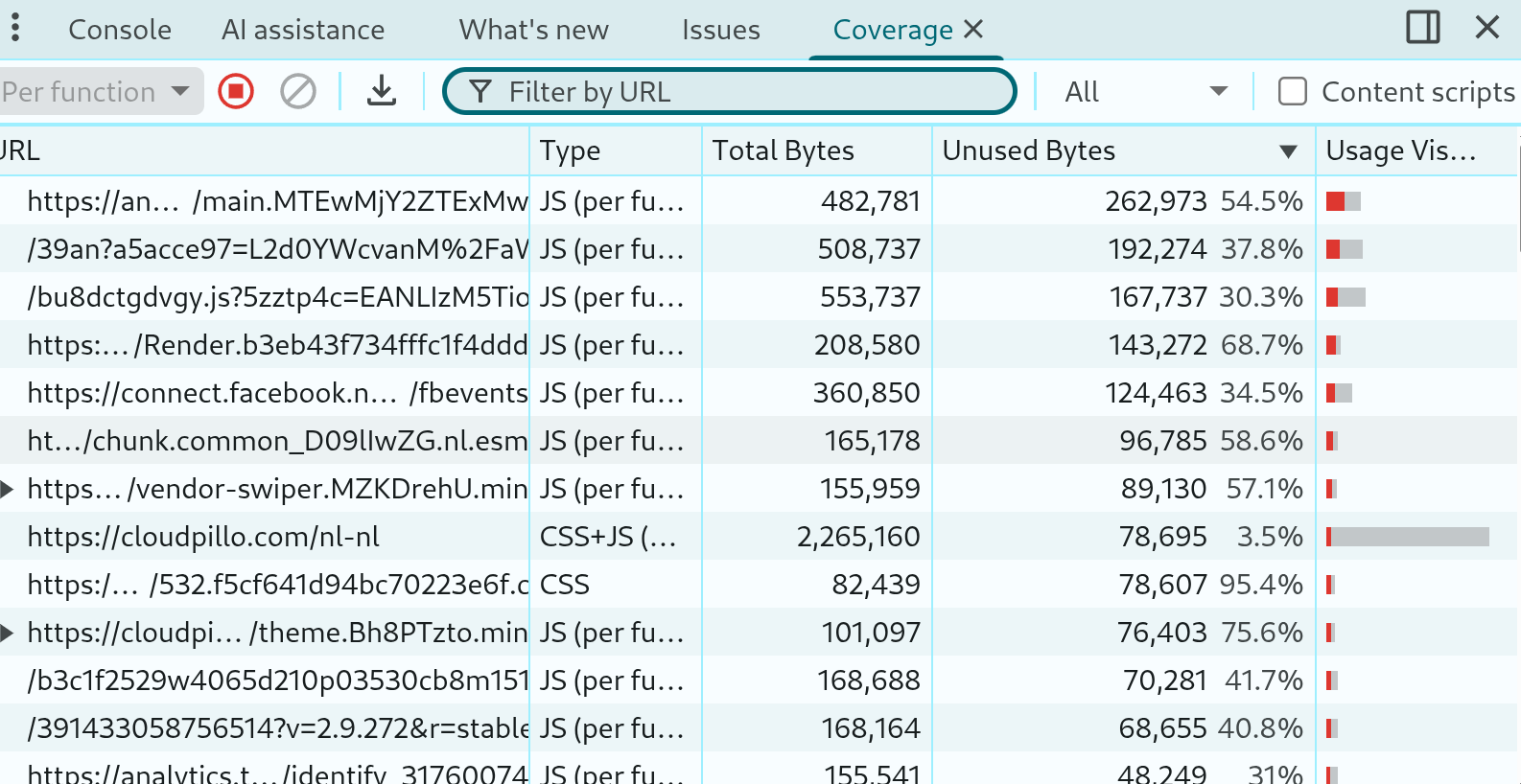Click the usage bar for cloudpillo.com/nl-nl
This screenshot has height=784, width=1521.
click(x=1407, y=537)
